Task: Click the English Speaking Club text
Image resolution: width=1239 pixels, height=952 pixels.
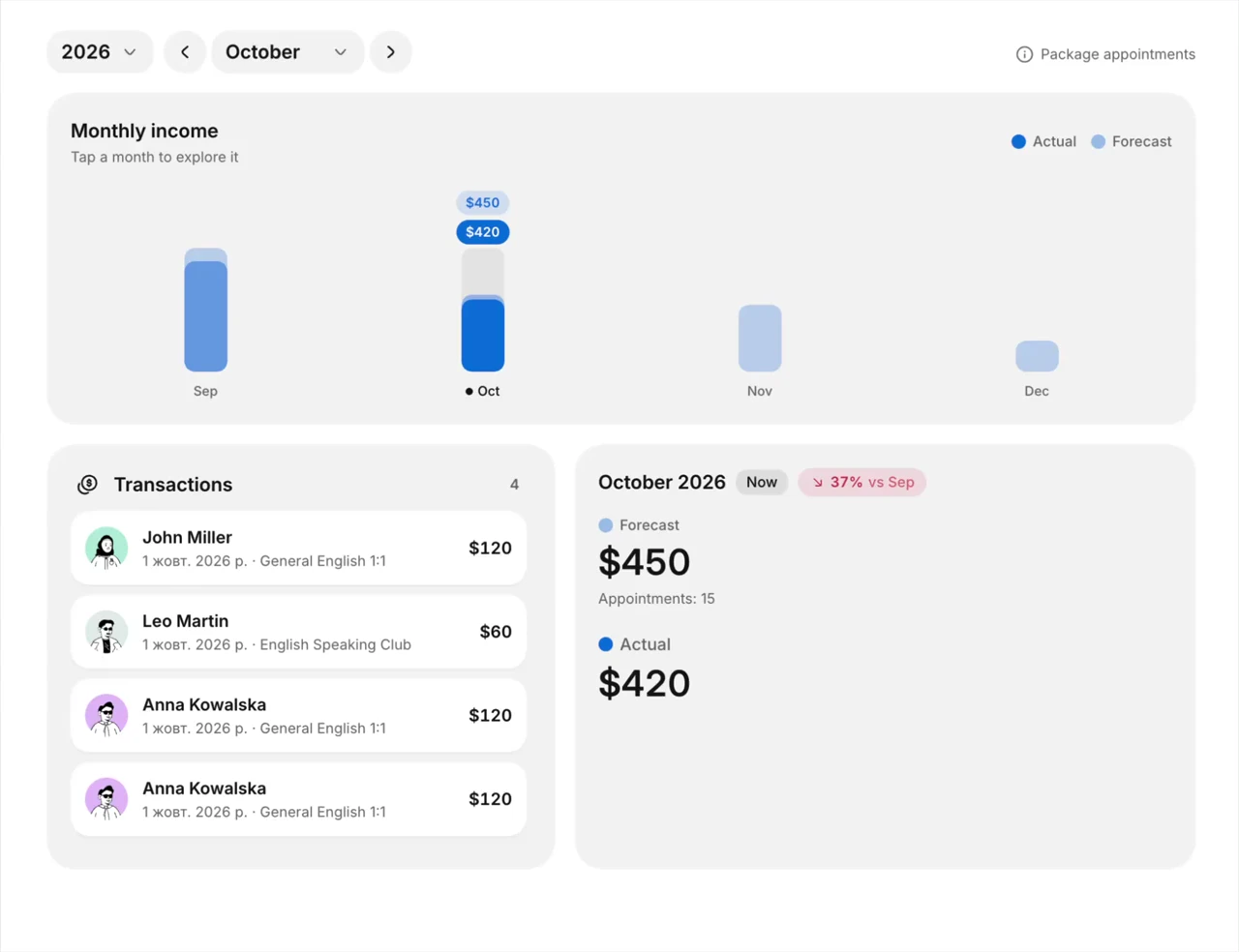Action: click(335, 644)
